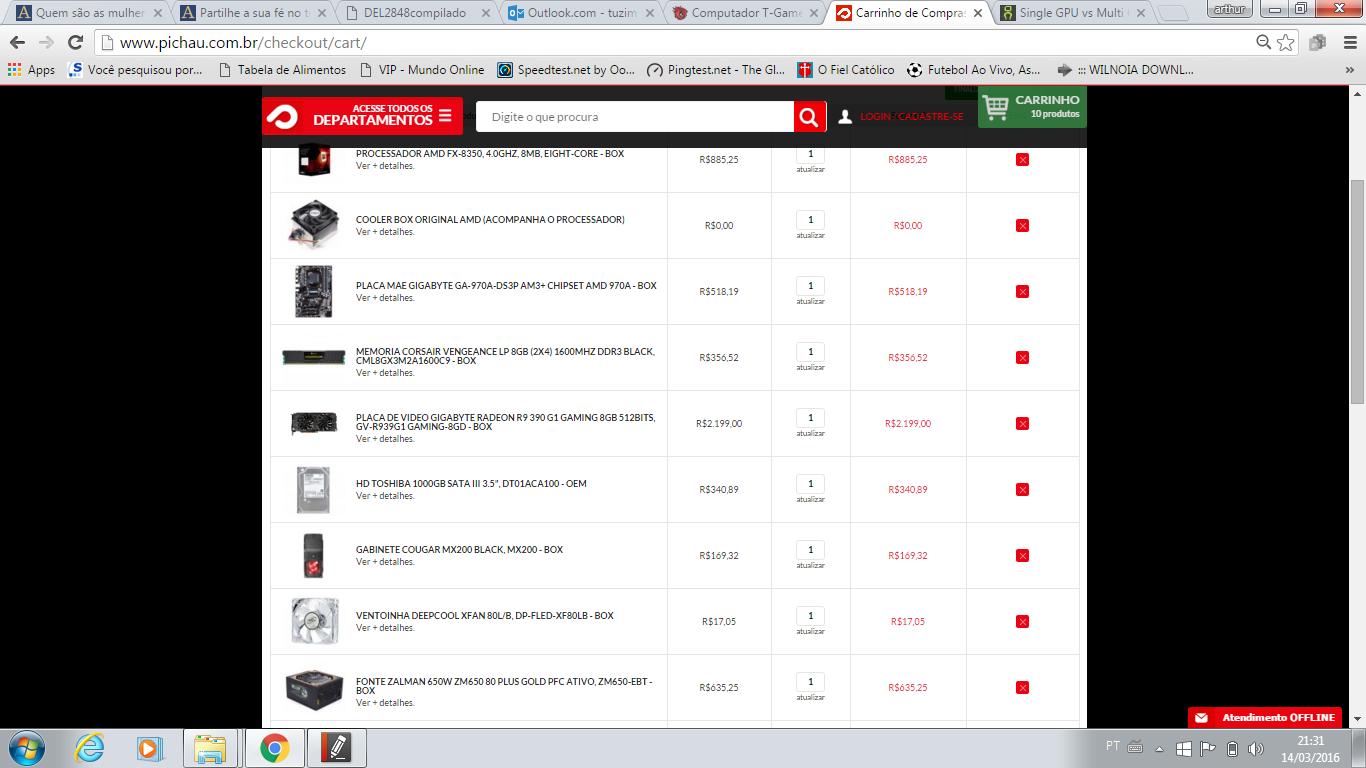Switch to the DEL2848compilado tab

pos(418,14)
